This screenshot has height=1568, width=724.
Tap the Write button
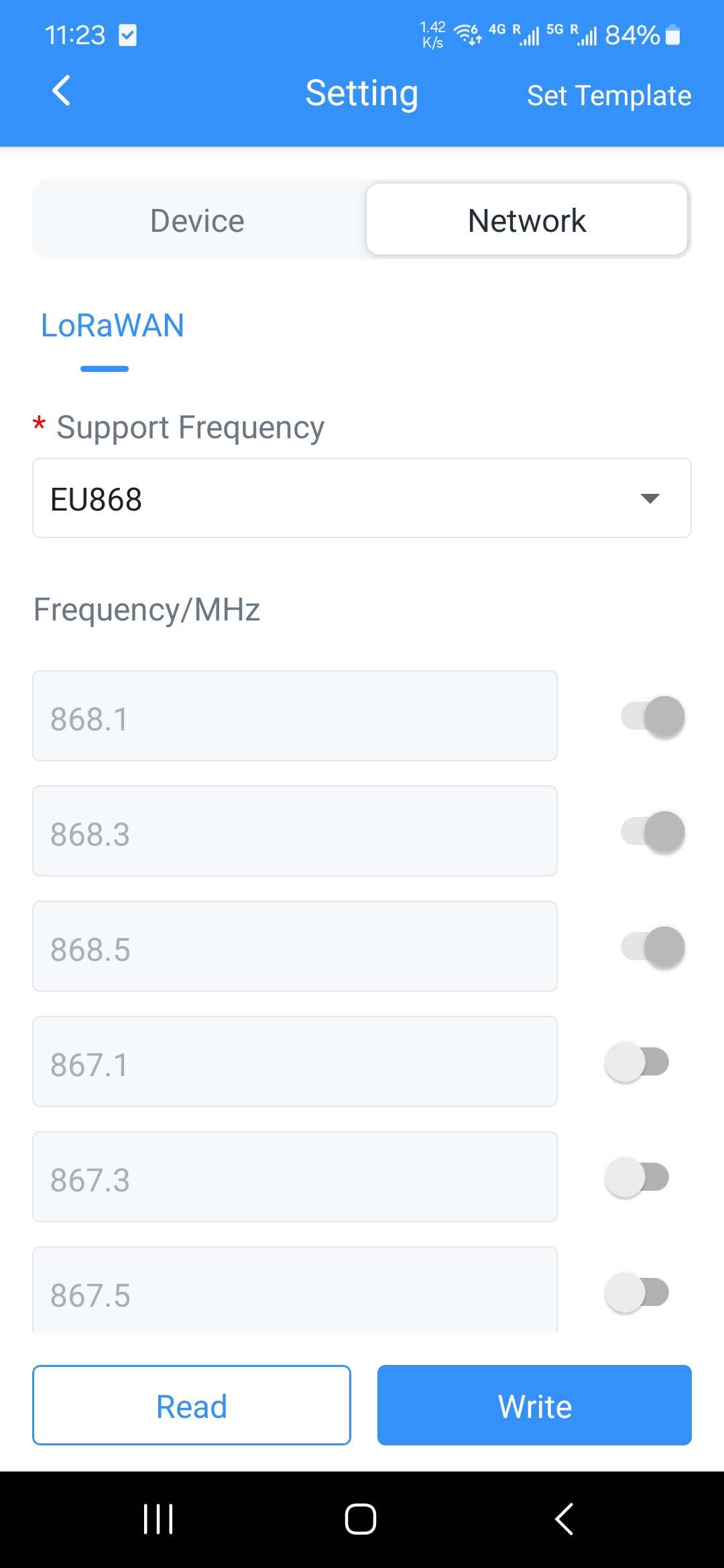coord(534,1405)
